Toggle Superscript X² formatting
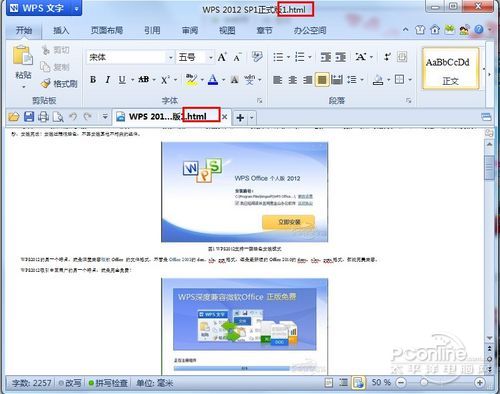500x394 pixels. pos(165,80)
